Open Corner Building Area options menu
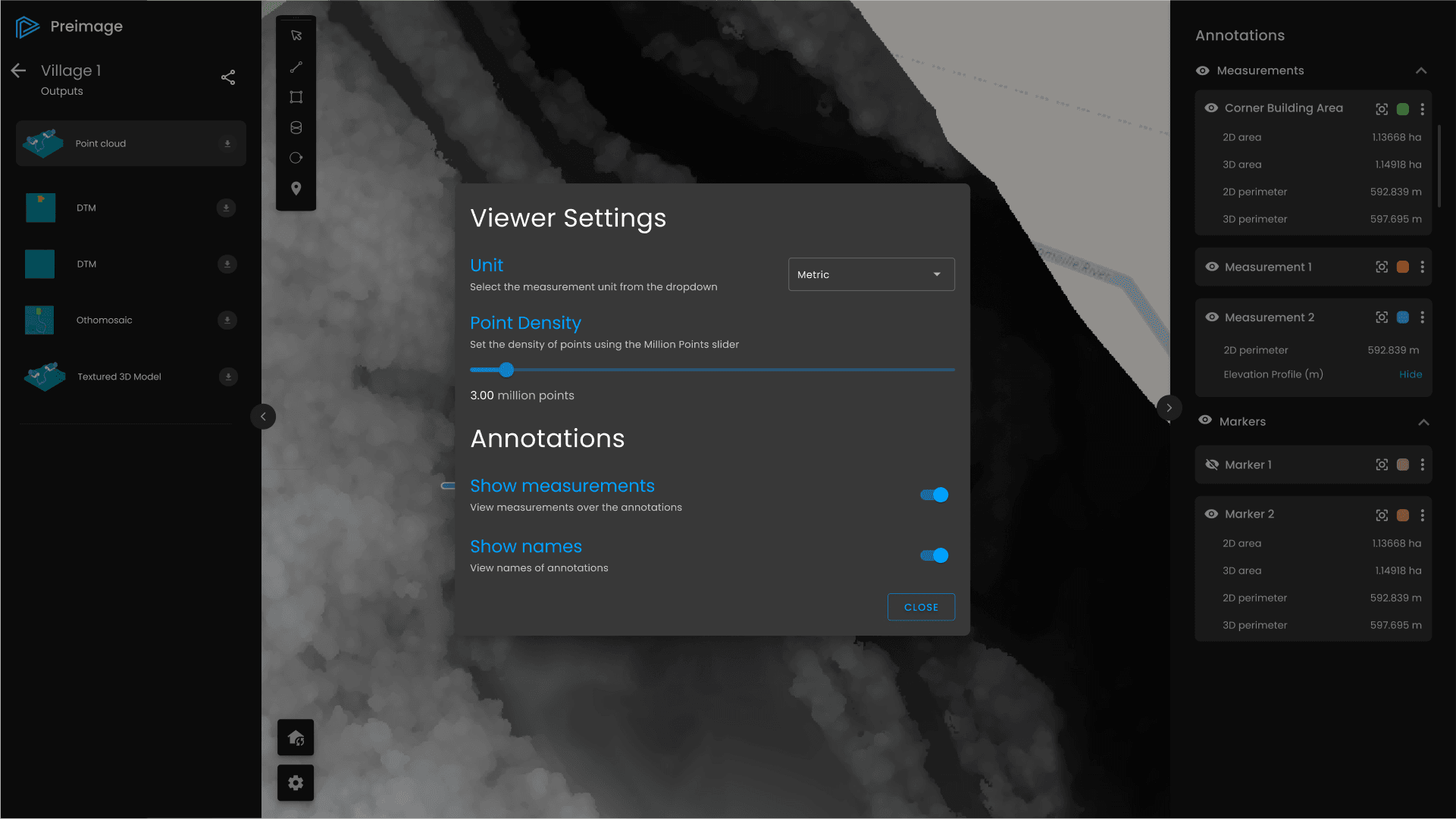The width and height of the screenshot is (1456, 819). click(1422, 109)
